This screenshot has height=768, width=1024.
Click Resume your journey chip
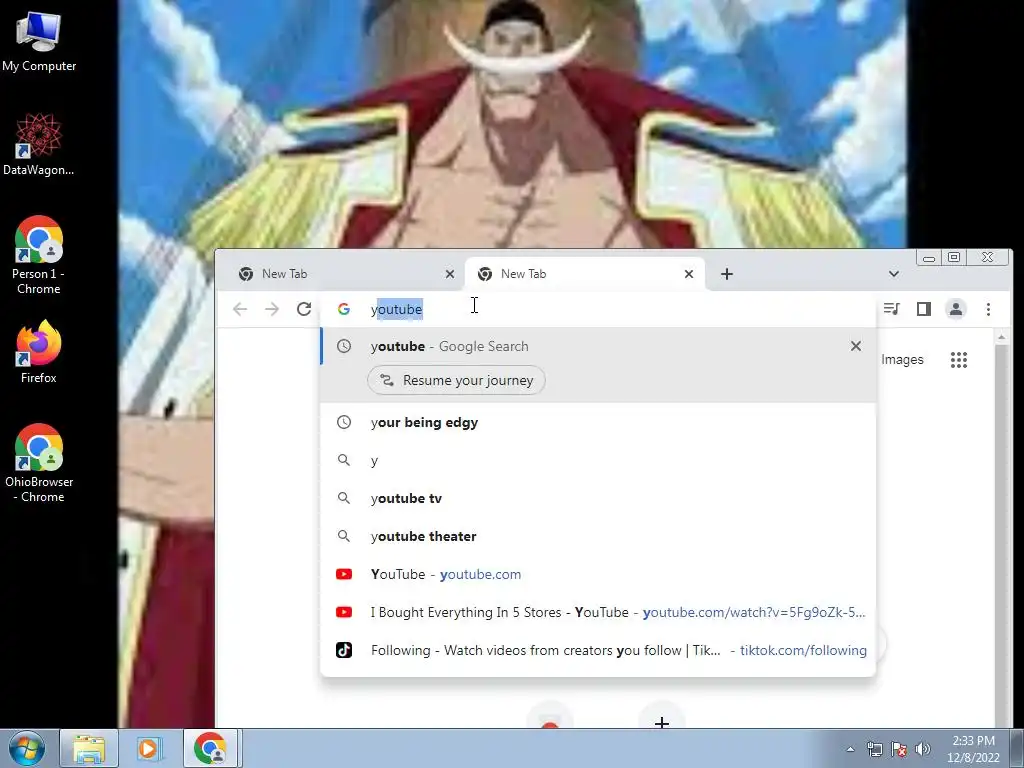tap(456, 381)
